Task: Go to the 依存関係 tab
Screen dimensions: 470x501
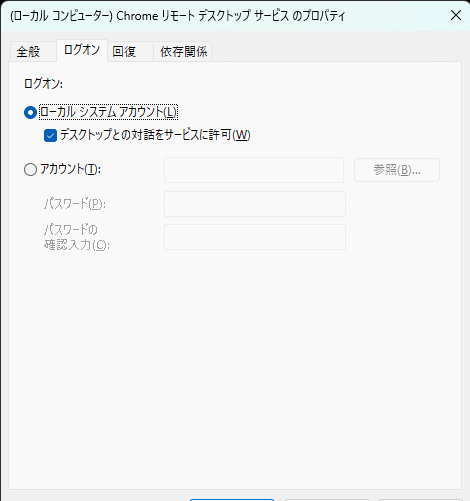Action: 182,52
